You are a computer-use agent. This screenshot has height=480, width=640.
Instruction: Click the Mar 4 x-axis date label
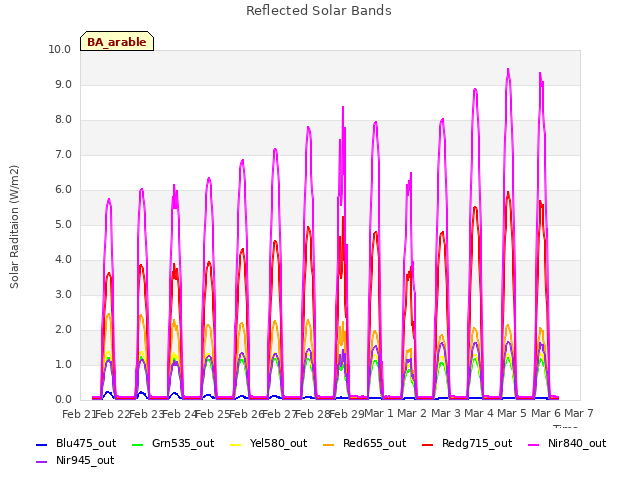click(479, 413)
